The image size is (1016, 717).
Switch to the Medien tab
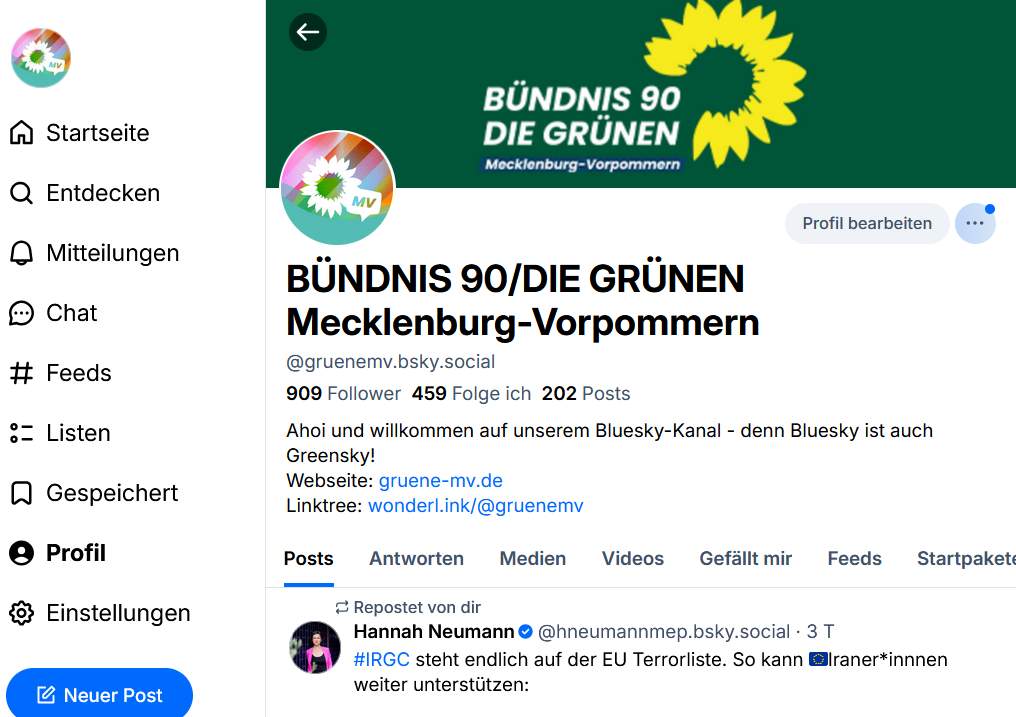pos(532,559)
